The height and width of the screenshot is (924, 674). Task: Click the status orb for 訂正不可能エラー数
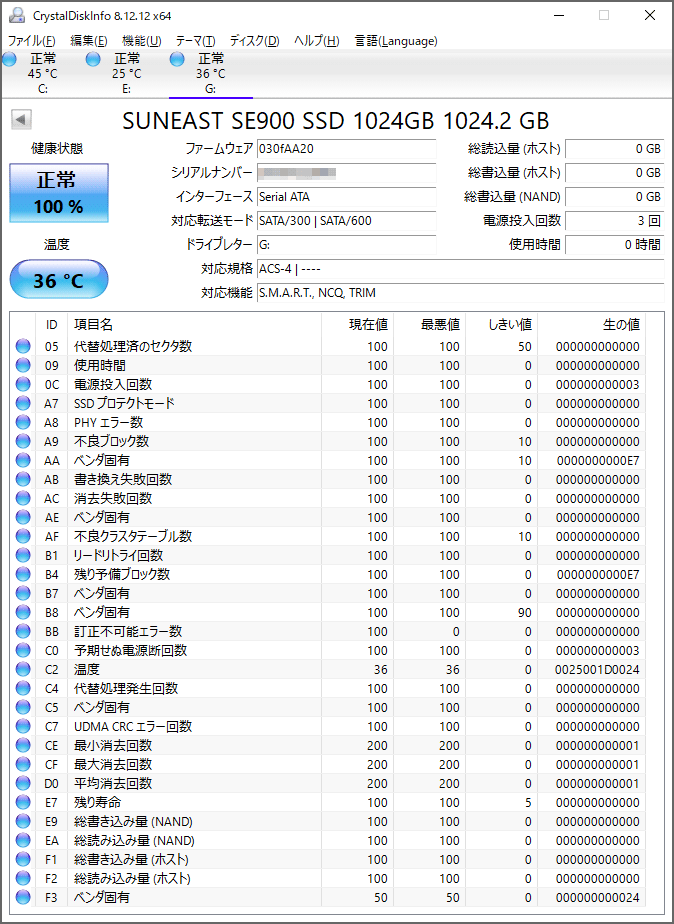point(23,631)
